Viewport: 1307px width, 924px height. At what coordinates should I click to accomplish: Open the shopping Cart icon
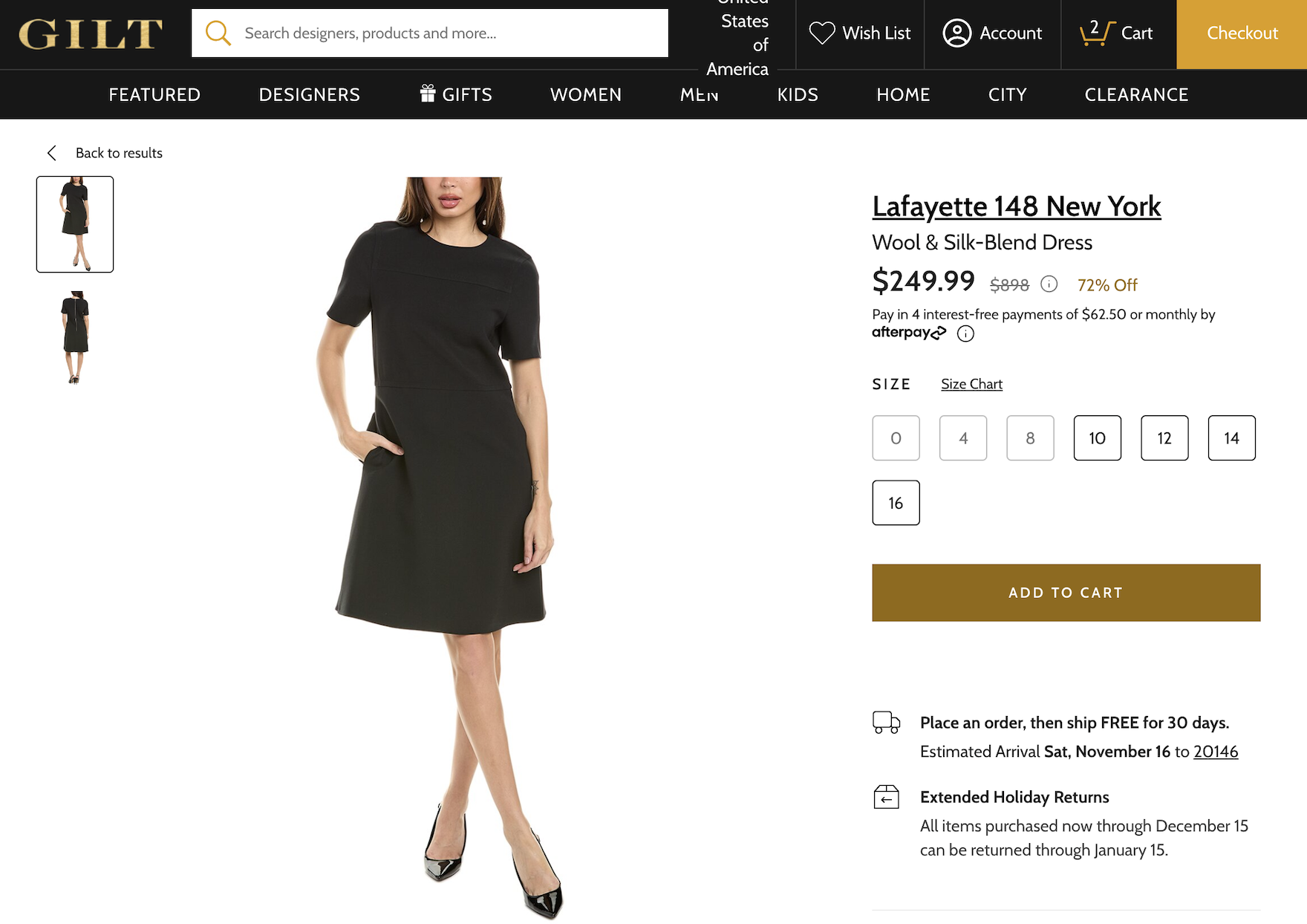[1095, 33]
